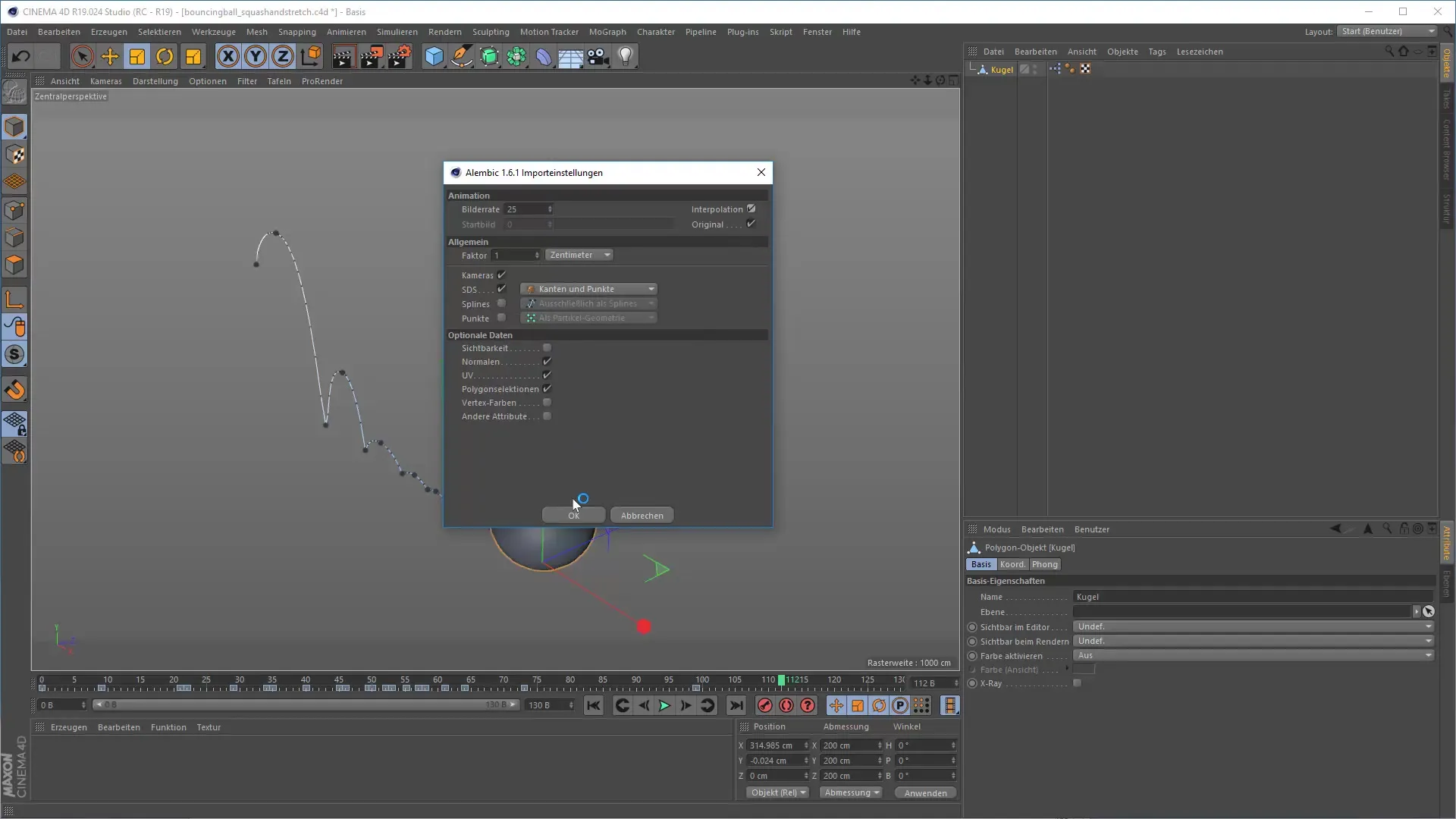The image size is (1456, 819).
Task: Toggle the coordinate system icon
Action: pyautogui.click(x=311, y=56)
